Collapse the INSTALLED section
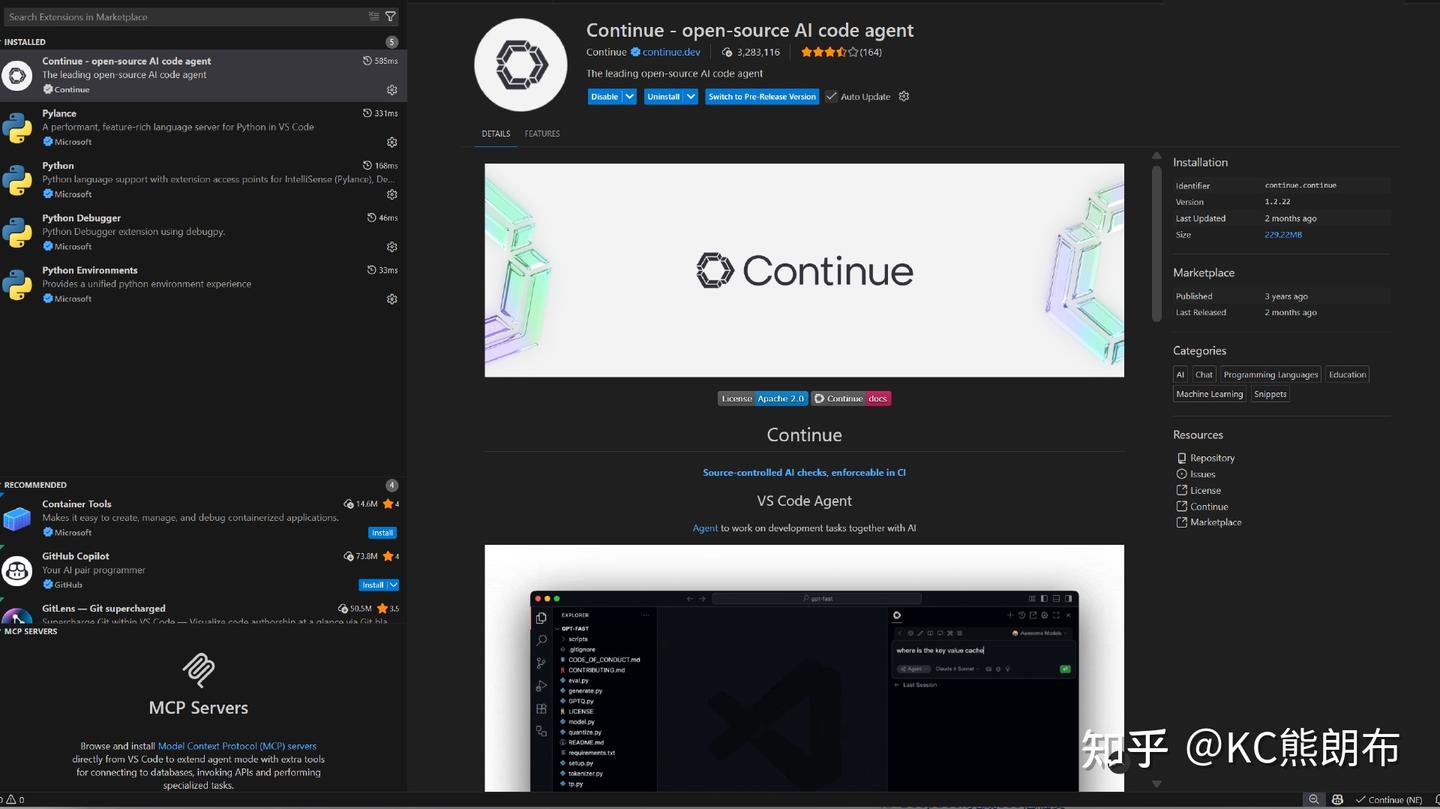1440x809 pixels. tap(25, 42)
